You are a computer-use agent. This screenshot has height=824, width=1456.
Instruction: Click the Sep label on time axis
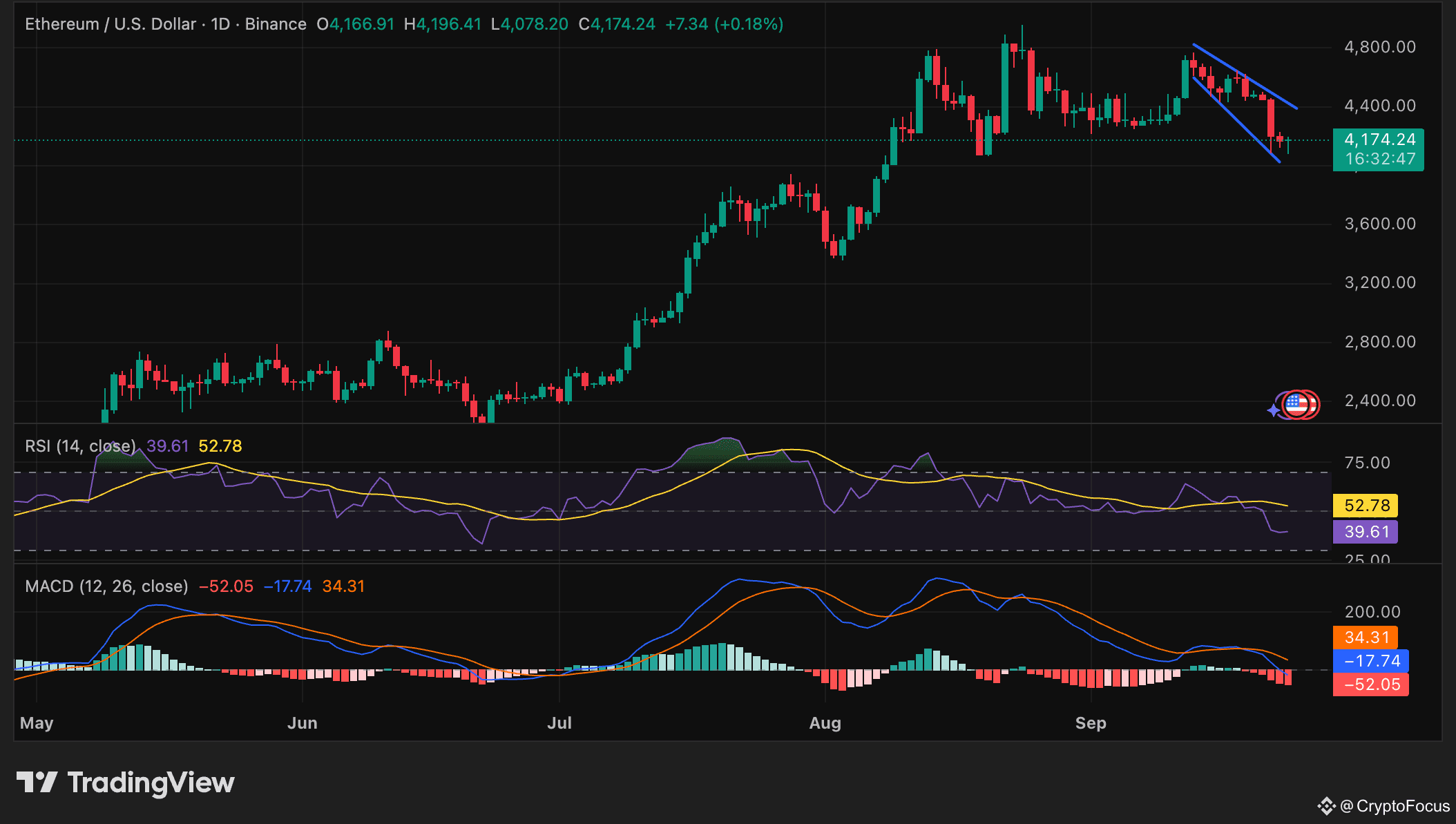pos(1091,723)
